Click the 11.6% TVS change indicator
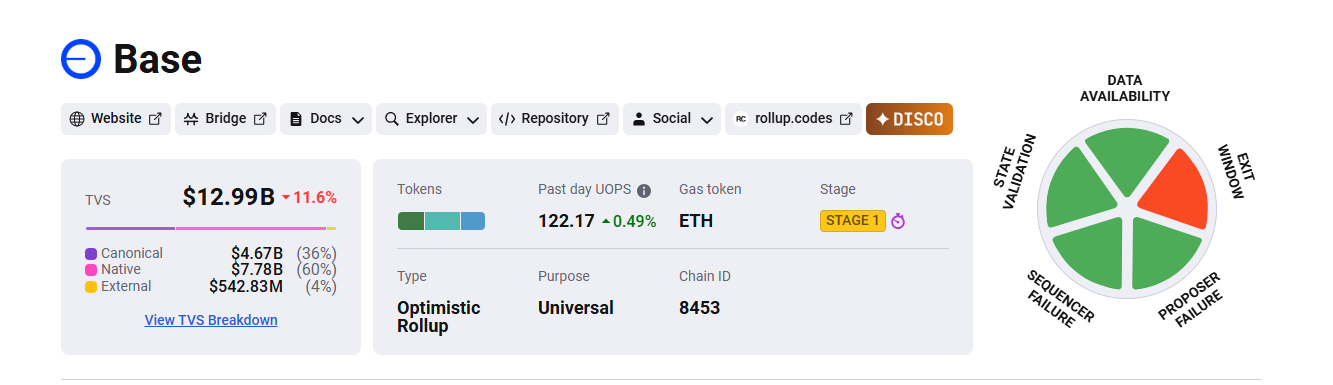This screenshot has width=1333, height=385. coord(309,197)
